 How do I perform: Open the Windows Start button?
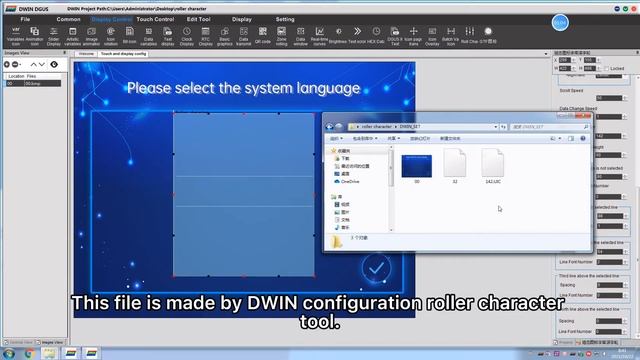coord(9,353)
